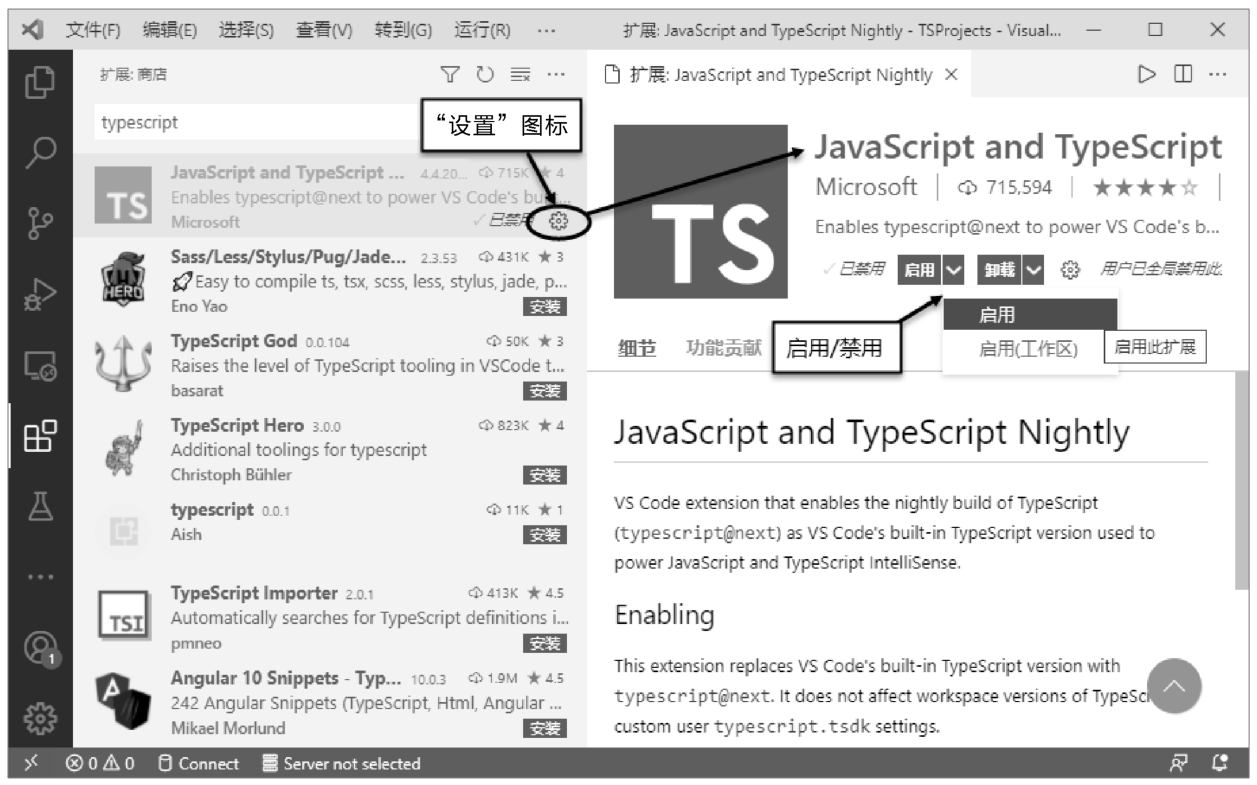Open the Search view in activity bar
This screenshot has height=785, width=1257.
pos(40,152)
